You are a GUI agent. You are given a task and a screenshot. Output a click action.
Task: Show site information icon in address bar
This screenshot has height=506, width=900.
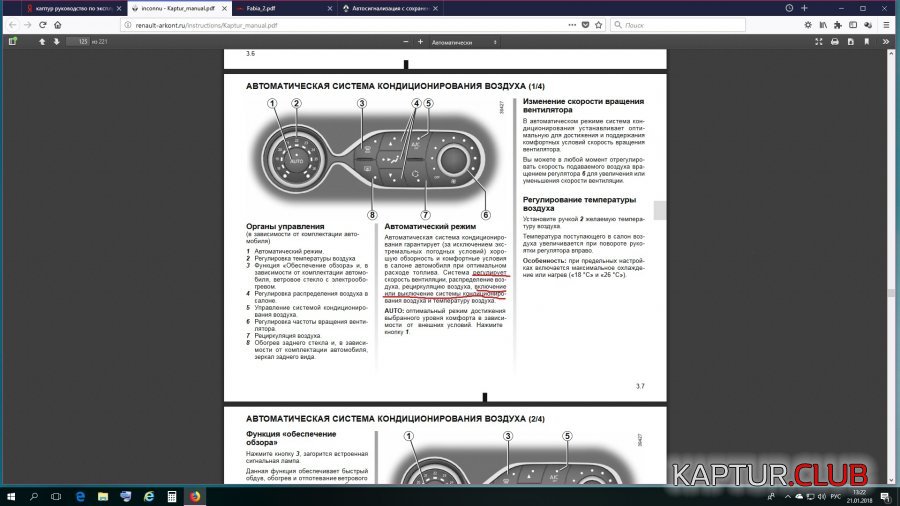[x=128, y=25]
